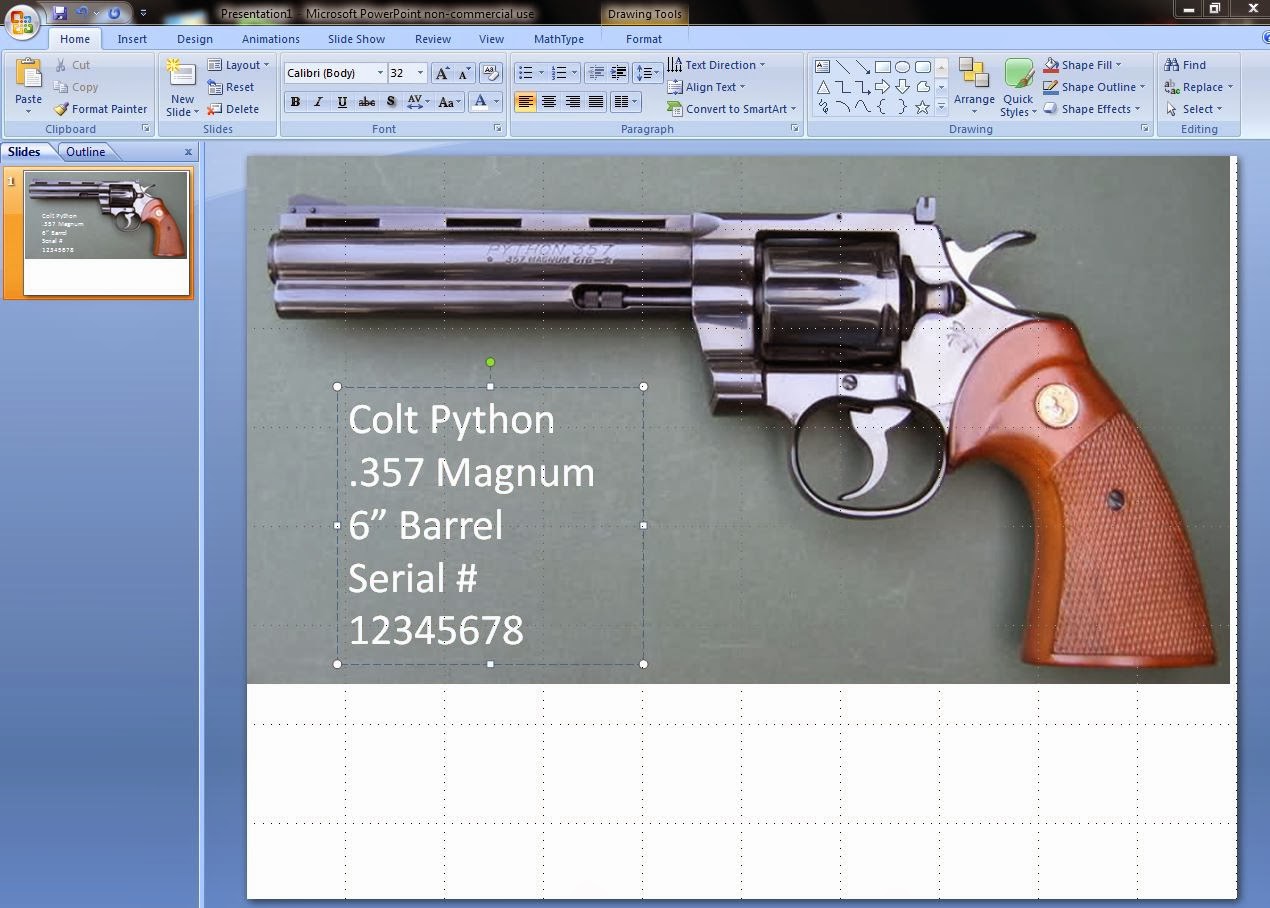Open line spacing dropdown
The image size is (1270, 908).
(648, 73)
